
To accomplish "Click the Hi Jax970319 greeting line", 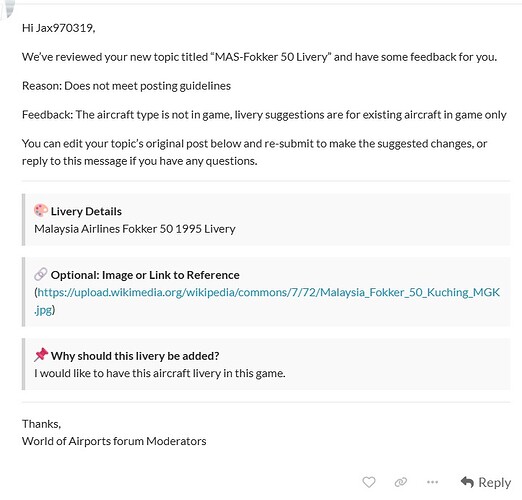I will point(59,28).
